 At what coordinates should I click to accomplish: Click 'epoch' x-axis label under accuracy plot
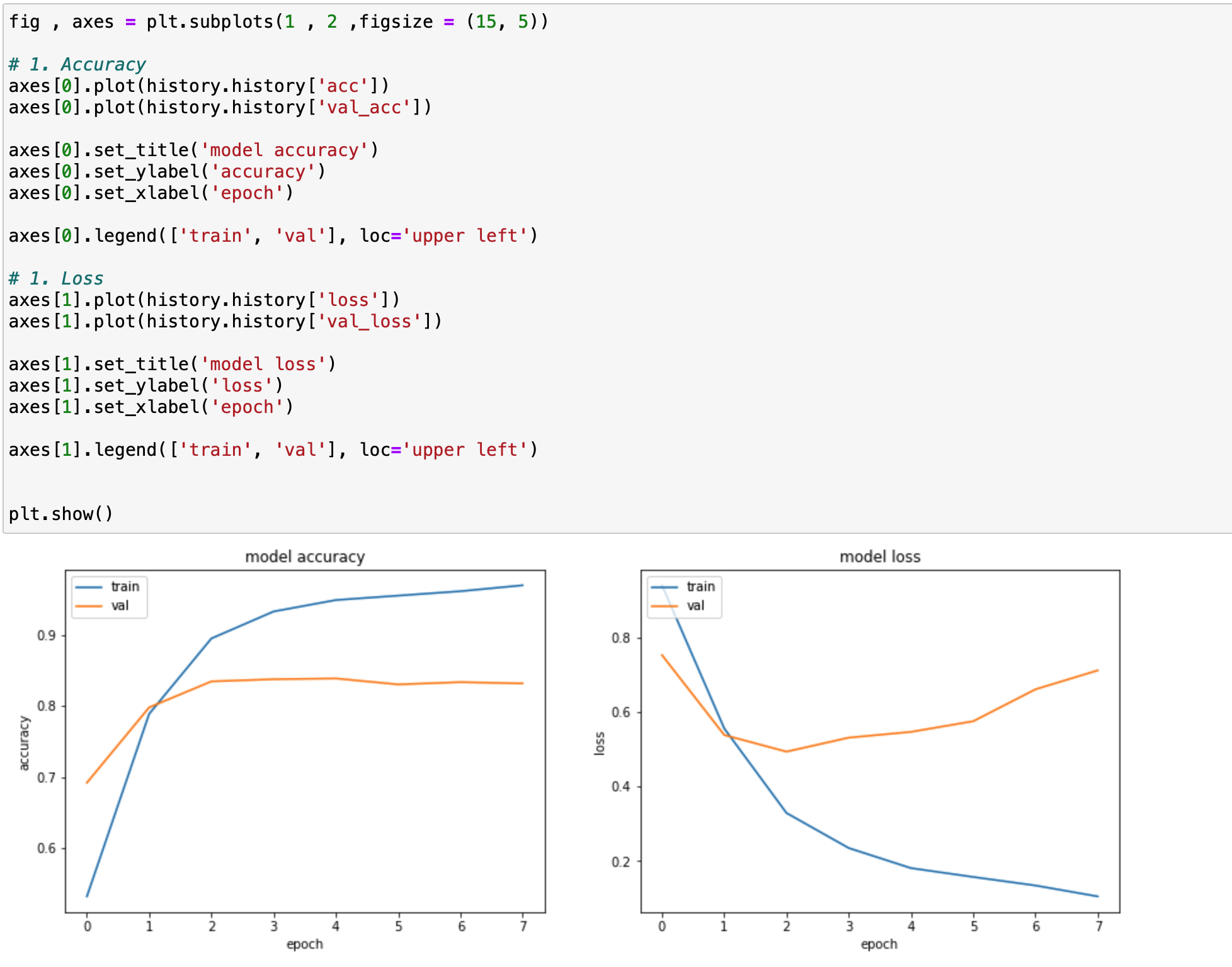pos(304,944)
